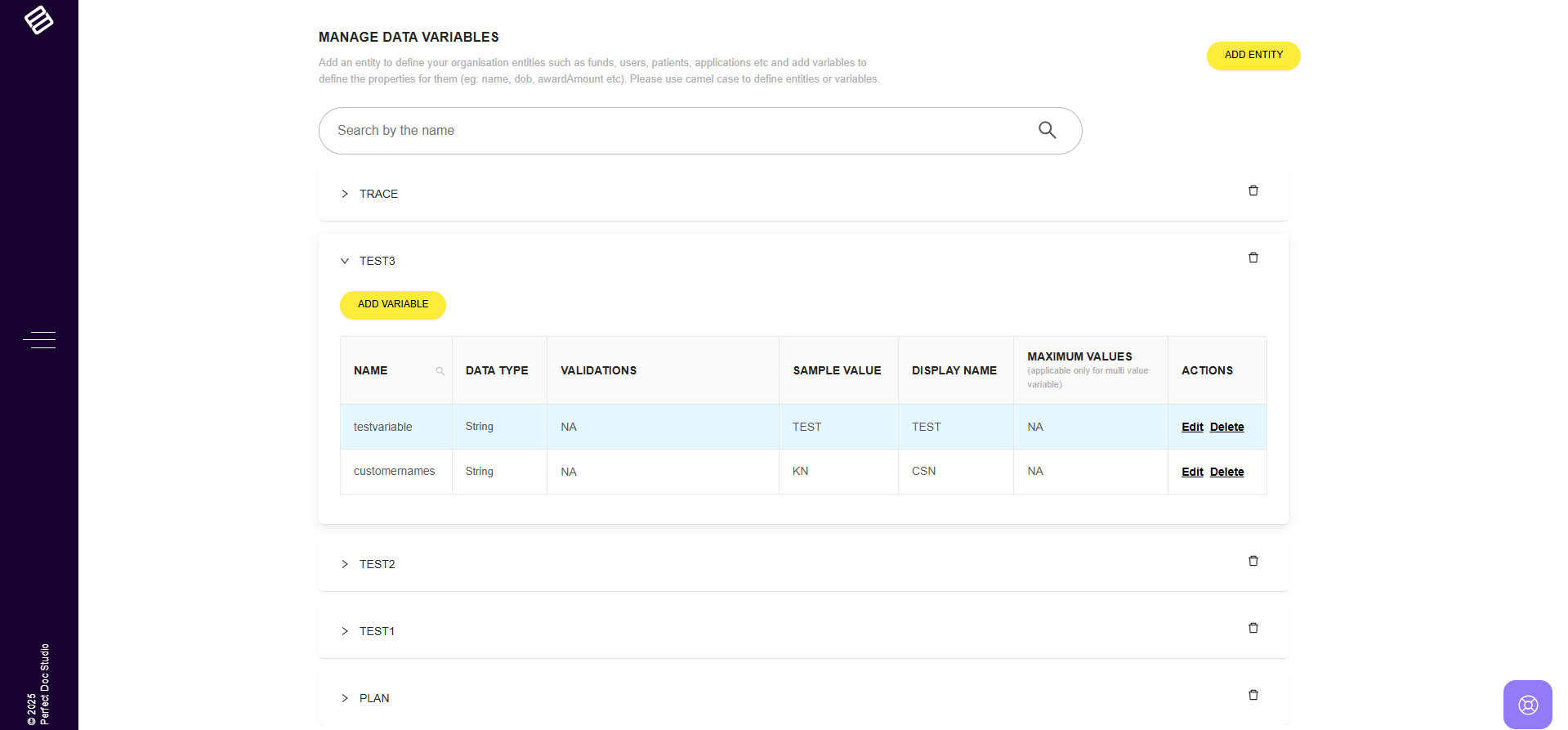Click the search magnifier icon
This screenshot has height=730, width=1568.
[1047, 130]
